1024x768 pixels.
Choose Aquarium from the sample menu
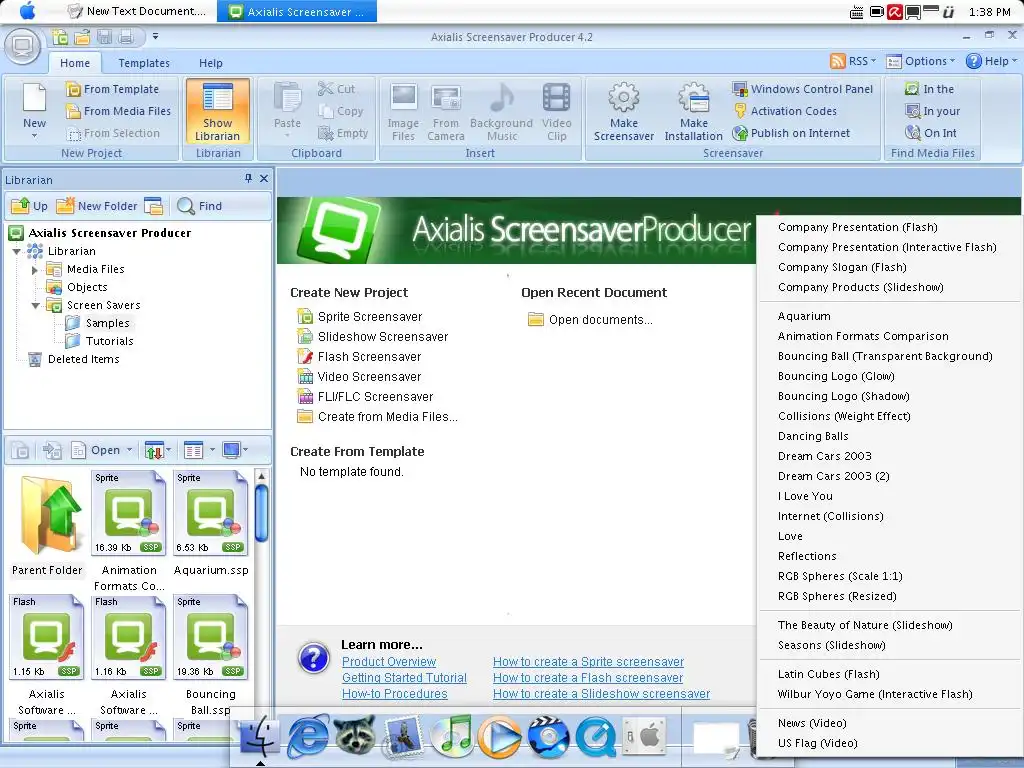(804, 316)
